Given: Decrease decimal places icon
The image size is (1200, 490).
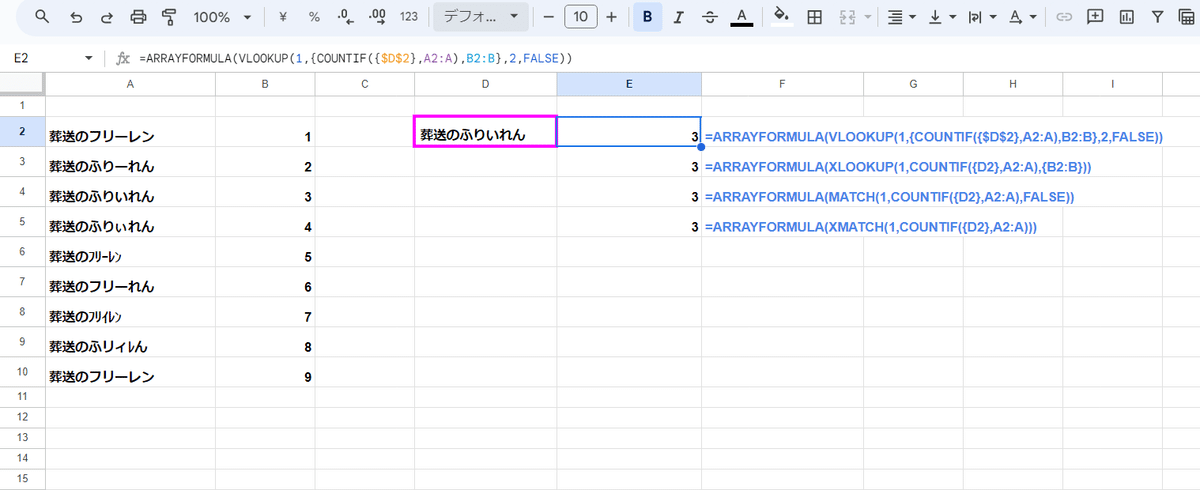Looking at the screenshot, I should pos(346,17).
